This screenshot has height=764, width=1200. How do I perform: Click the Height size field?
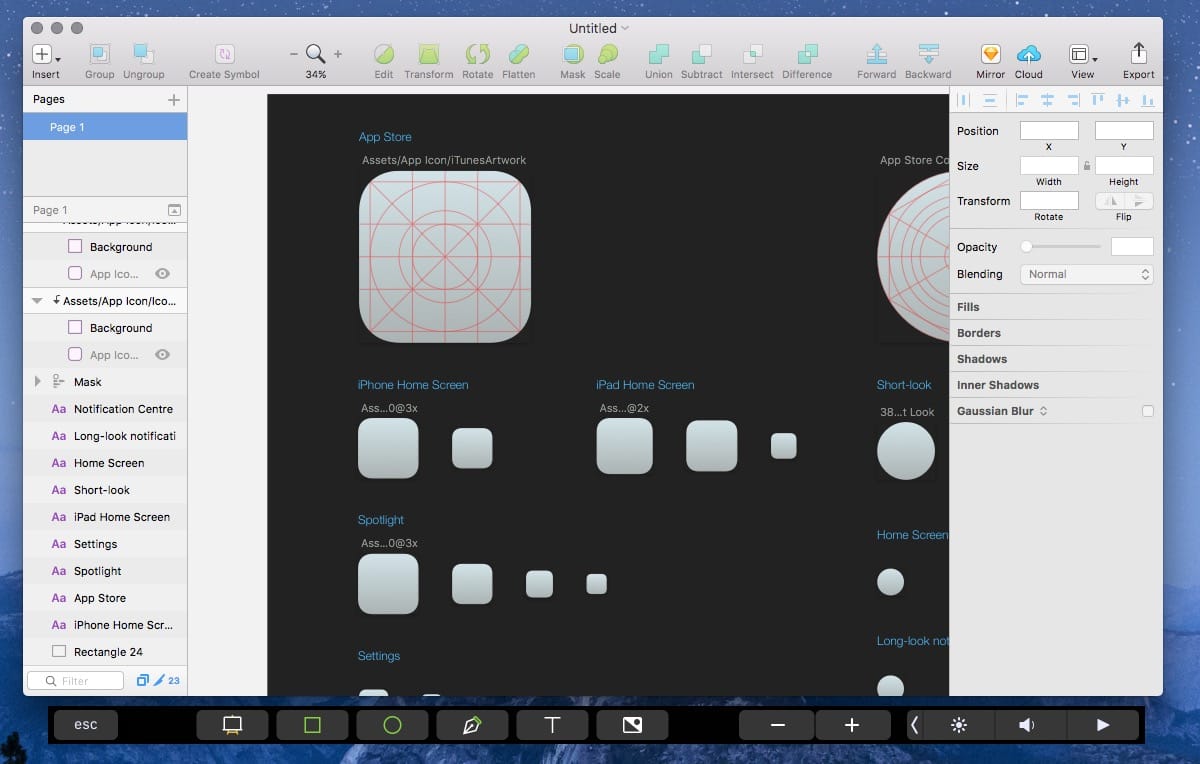tap(1124, 165)
